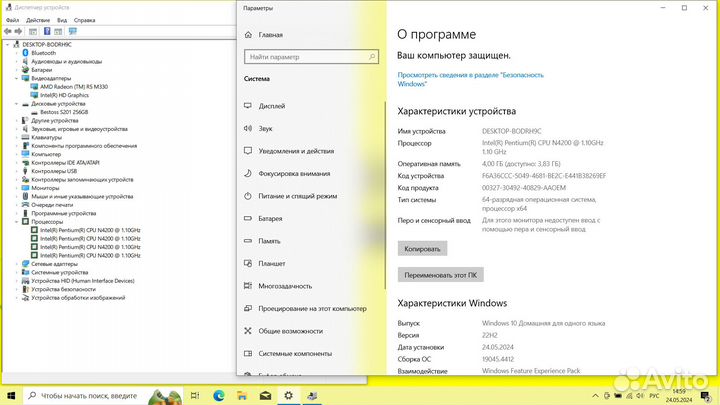Open System components settings
The width and height of the screenshot is (720, 405).
(295, 354)
